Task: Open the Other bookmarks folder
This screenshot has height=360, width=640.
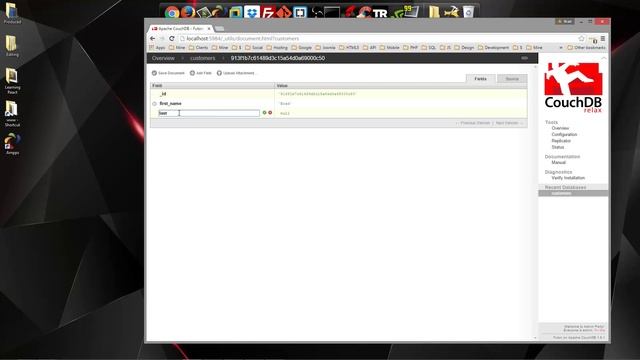Action: 587,48
